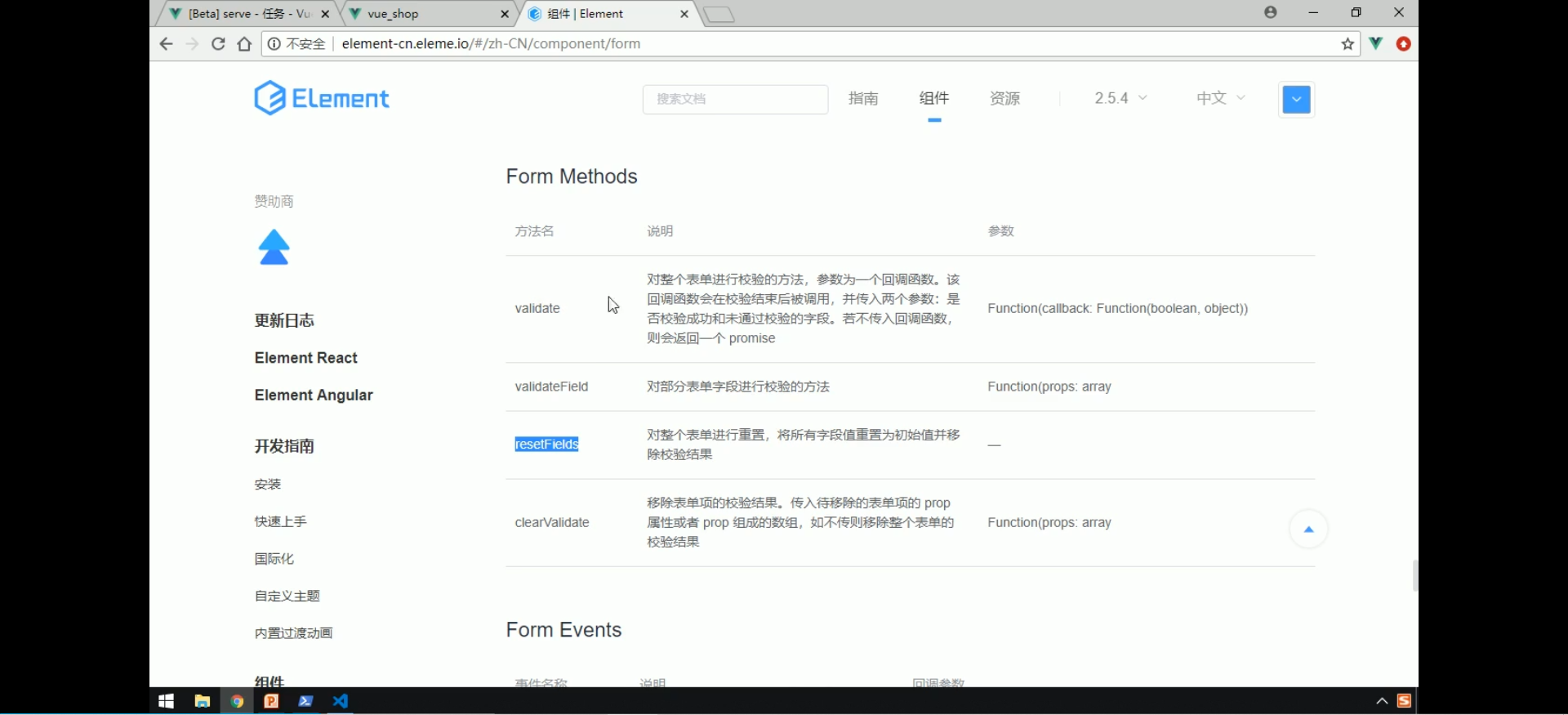Viewport: 1568px width, 715px height.
Task: Go to the 指南 nav item
Action: click(863, 98)
